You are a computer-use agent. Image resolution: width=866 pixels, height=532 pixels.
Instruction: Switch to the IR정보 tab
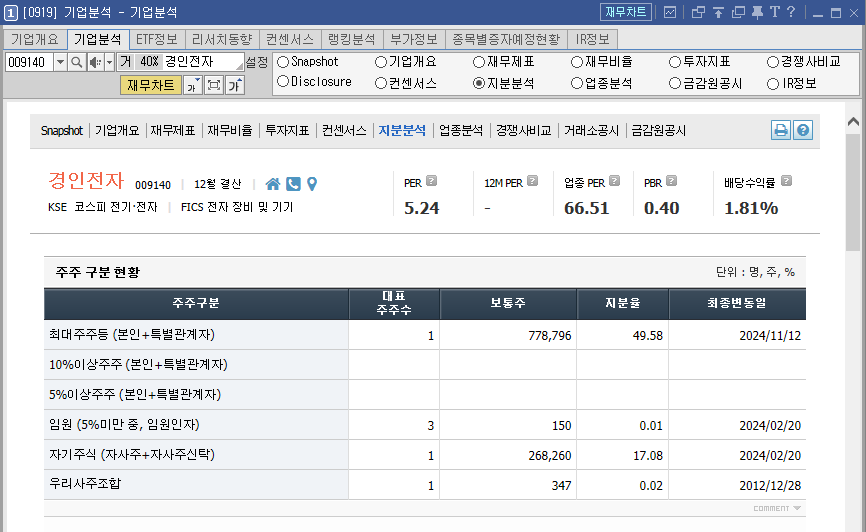(592, 39)
